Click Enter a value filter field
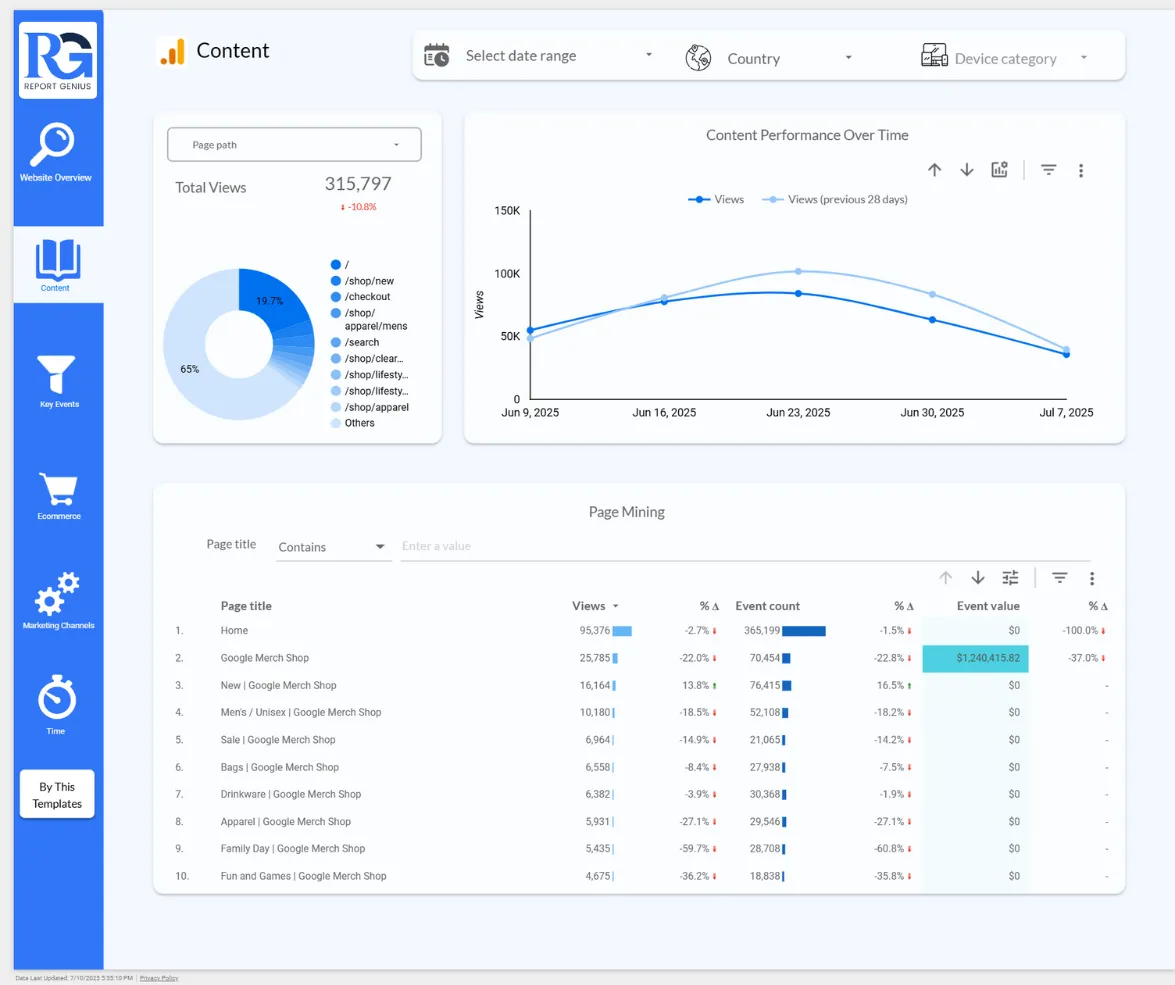Viewport: 1175px width, 985px height. [x=745, y=546]
